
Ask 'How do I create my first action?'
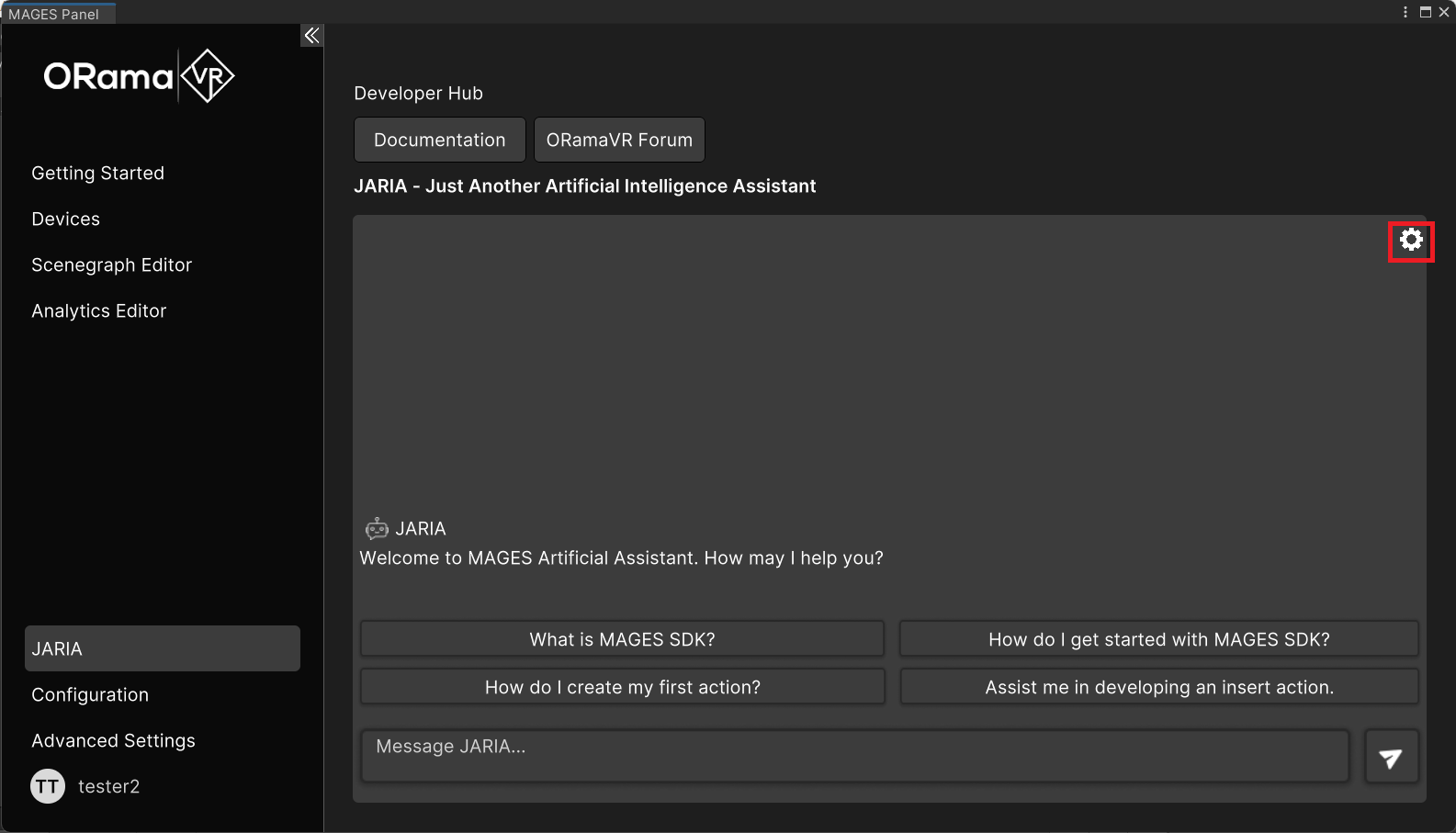[x=623, y=687]
